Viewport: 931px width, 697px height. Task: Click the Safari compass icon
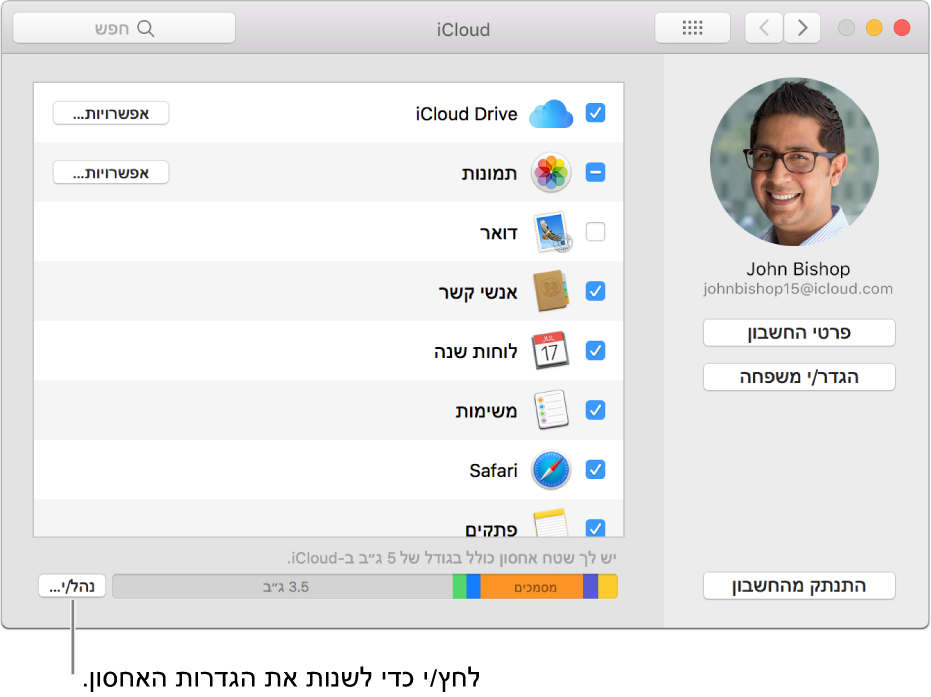[x=550, y=470]
